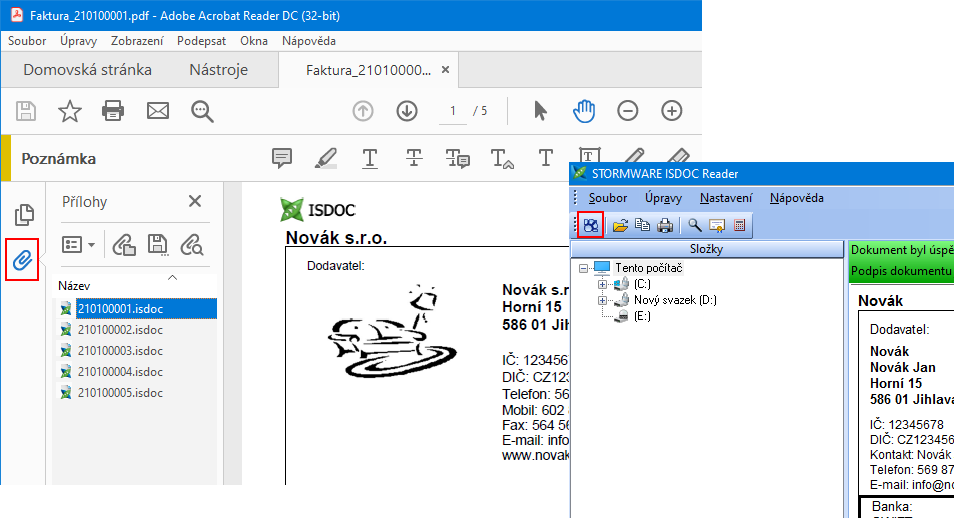
Task: Magnifier icon in ISDOC Reader toolbar
Action: [x=694, y=225]
